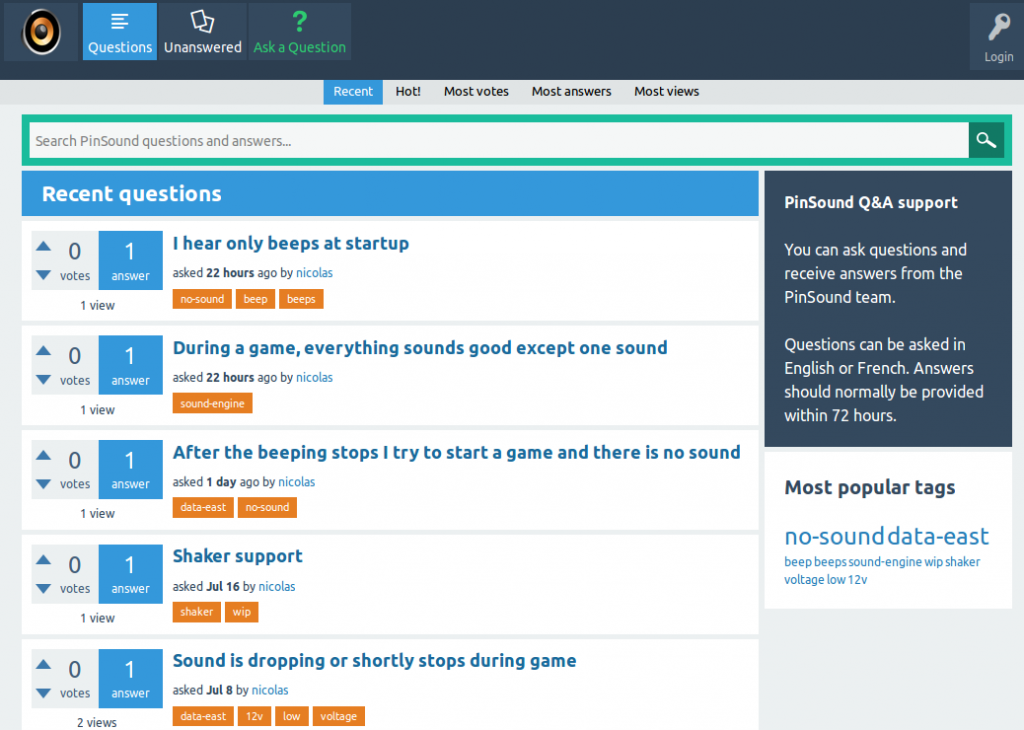The width and height of the screenshot is (1024, 730).
Task: Open the Questions nav section
Action: coord(120,31)
